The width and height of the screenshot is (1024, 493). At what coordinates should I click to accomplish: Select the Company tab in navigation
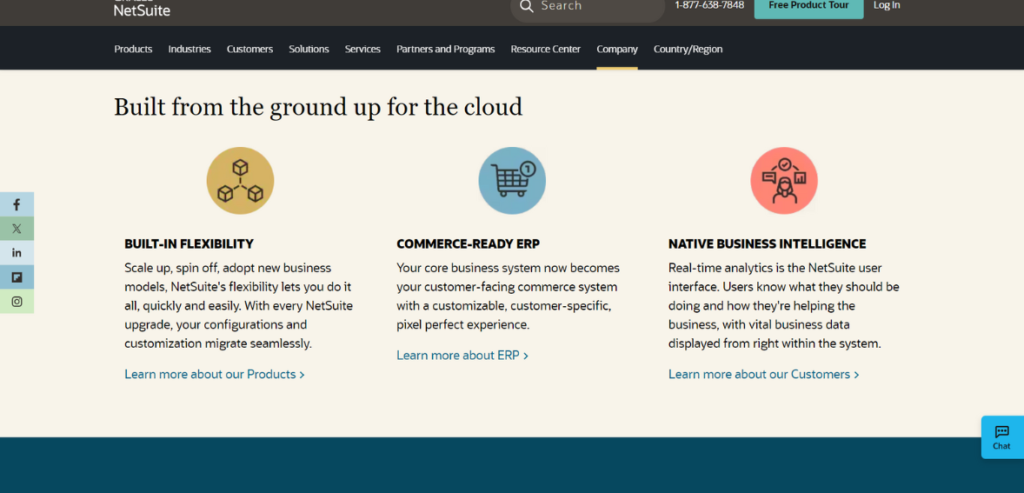(617, 49)
